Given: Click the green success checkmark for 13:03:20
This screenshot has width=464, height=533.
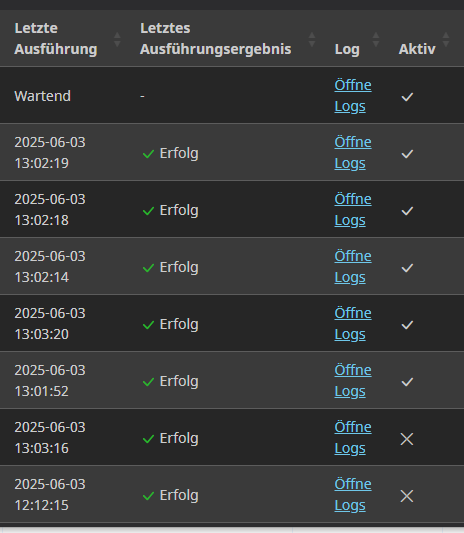Looking at the screenshot, I should tap(149, 325).
